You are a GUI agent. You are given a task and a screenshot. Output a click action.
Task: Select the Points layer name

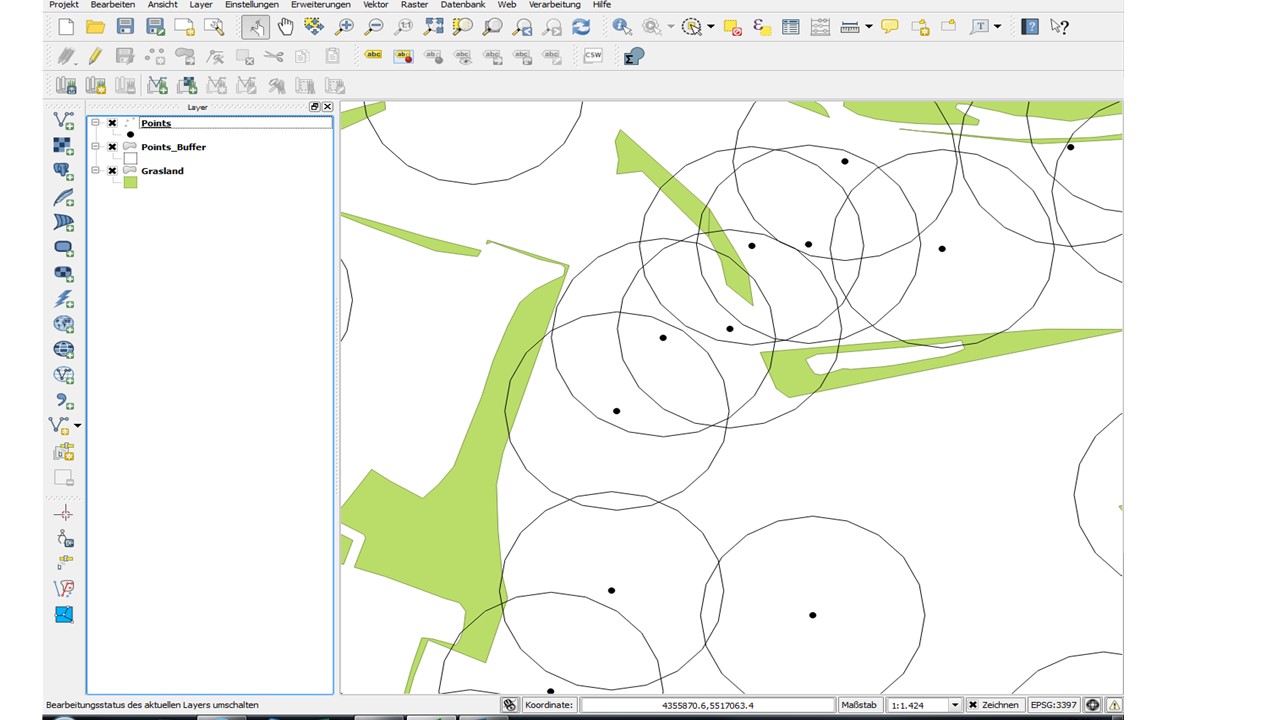click(156, 123)
